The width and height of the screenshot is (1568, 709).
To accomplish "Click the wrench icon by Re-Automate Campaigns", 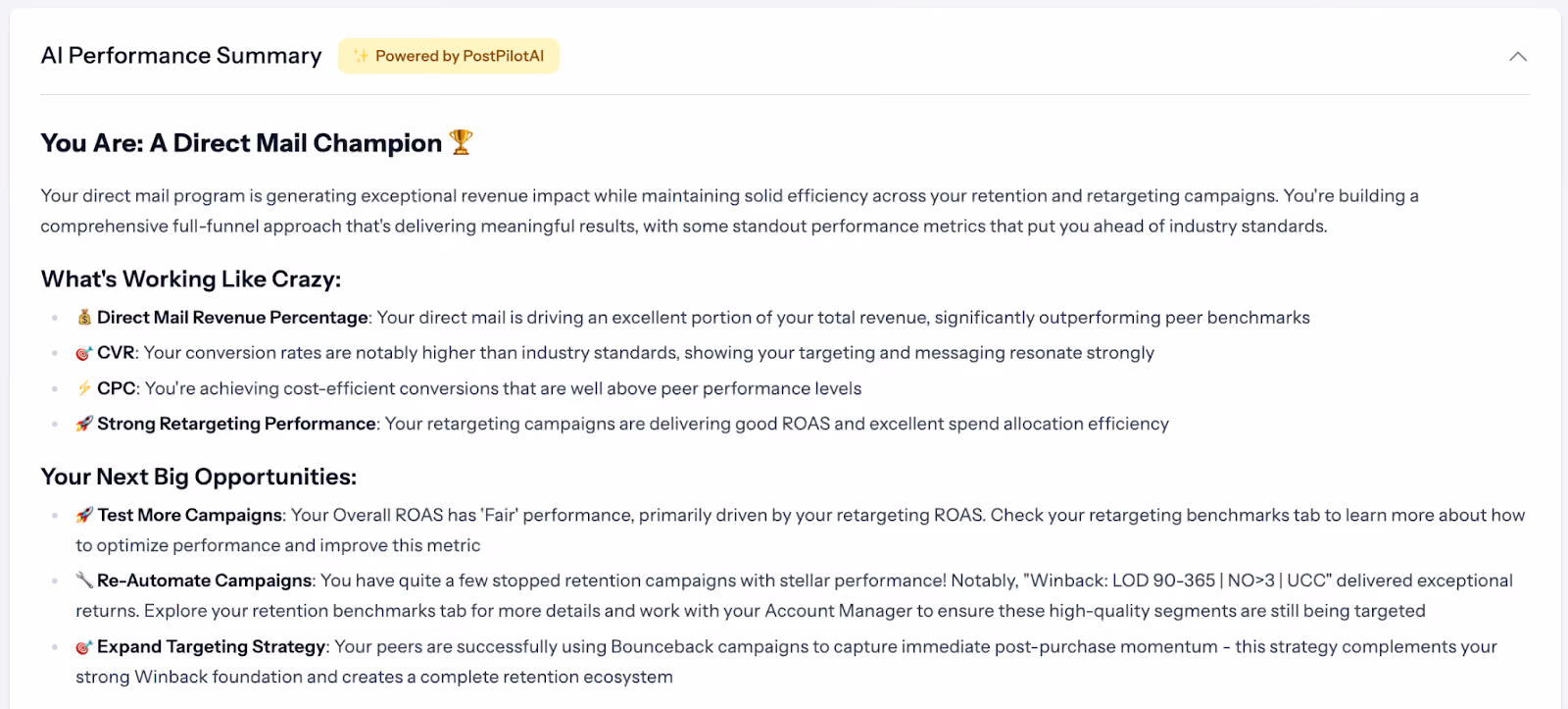I will tap(84, 581).
